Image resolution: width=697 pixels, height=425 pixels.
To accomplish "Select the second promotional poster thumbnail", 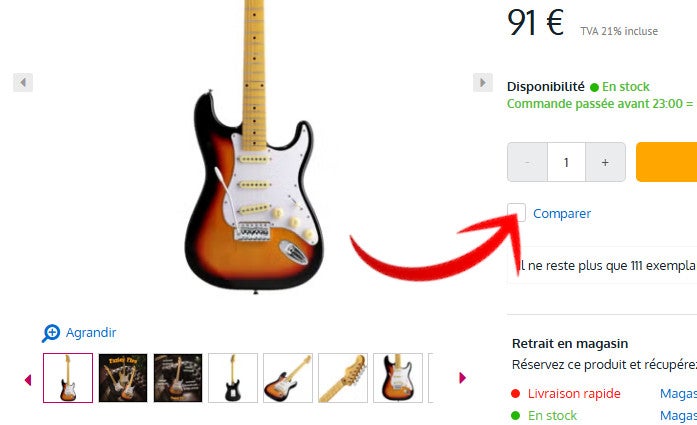I will point(123,378).
